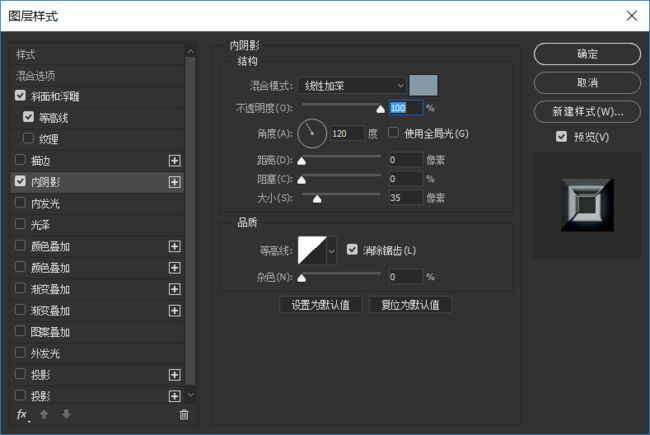Click the 取消 button
650x435 pixels.
(587, 83)
